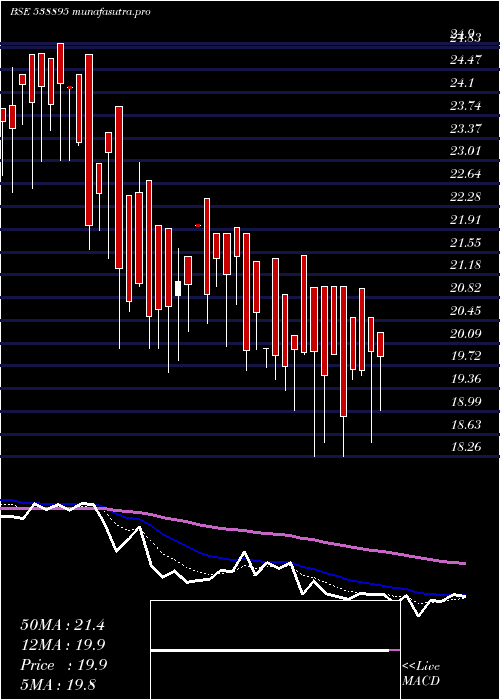
Task: Click the 19.36 price axis label
Action: click(x=466, y=379)
